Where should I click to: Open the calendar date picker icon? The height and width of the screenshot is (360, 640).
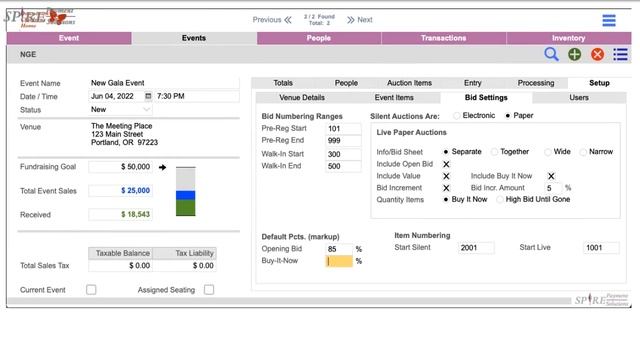(148, 96)
